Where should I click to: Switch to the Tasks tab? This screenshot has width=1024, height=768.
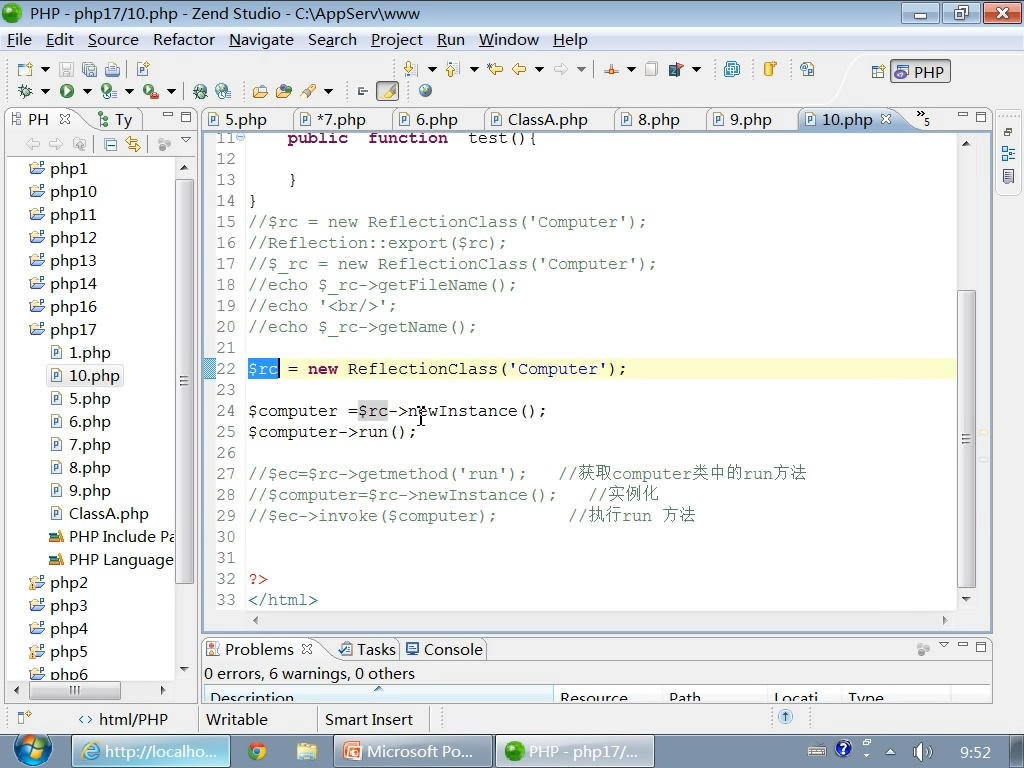click(368, 649)
